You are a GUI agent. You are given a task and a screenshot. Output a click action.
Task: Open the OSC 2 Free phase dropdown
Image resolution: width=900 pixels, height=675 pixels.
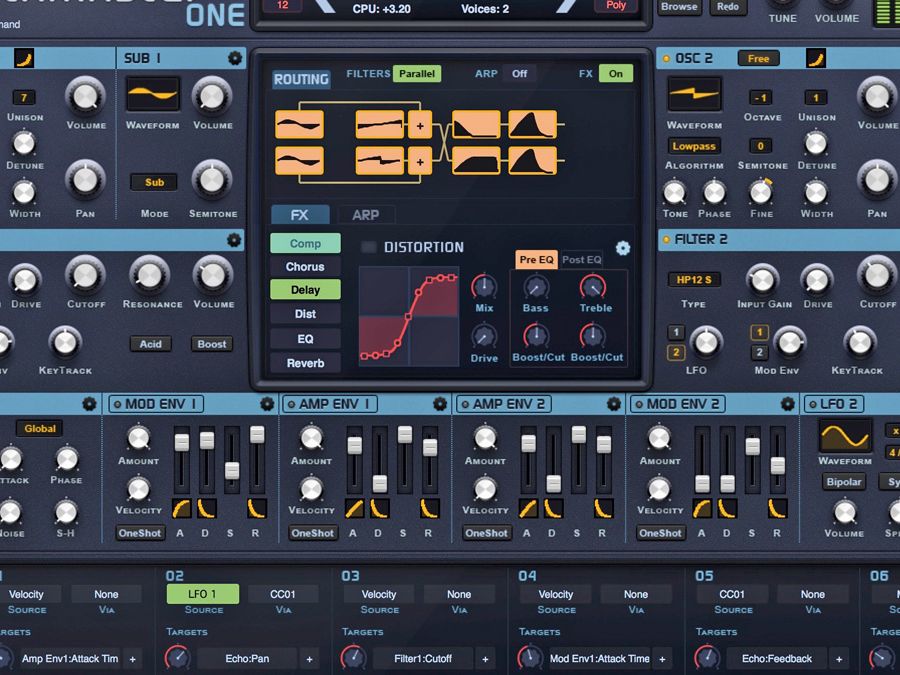tap(758, 59)
